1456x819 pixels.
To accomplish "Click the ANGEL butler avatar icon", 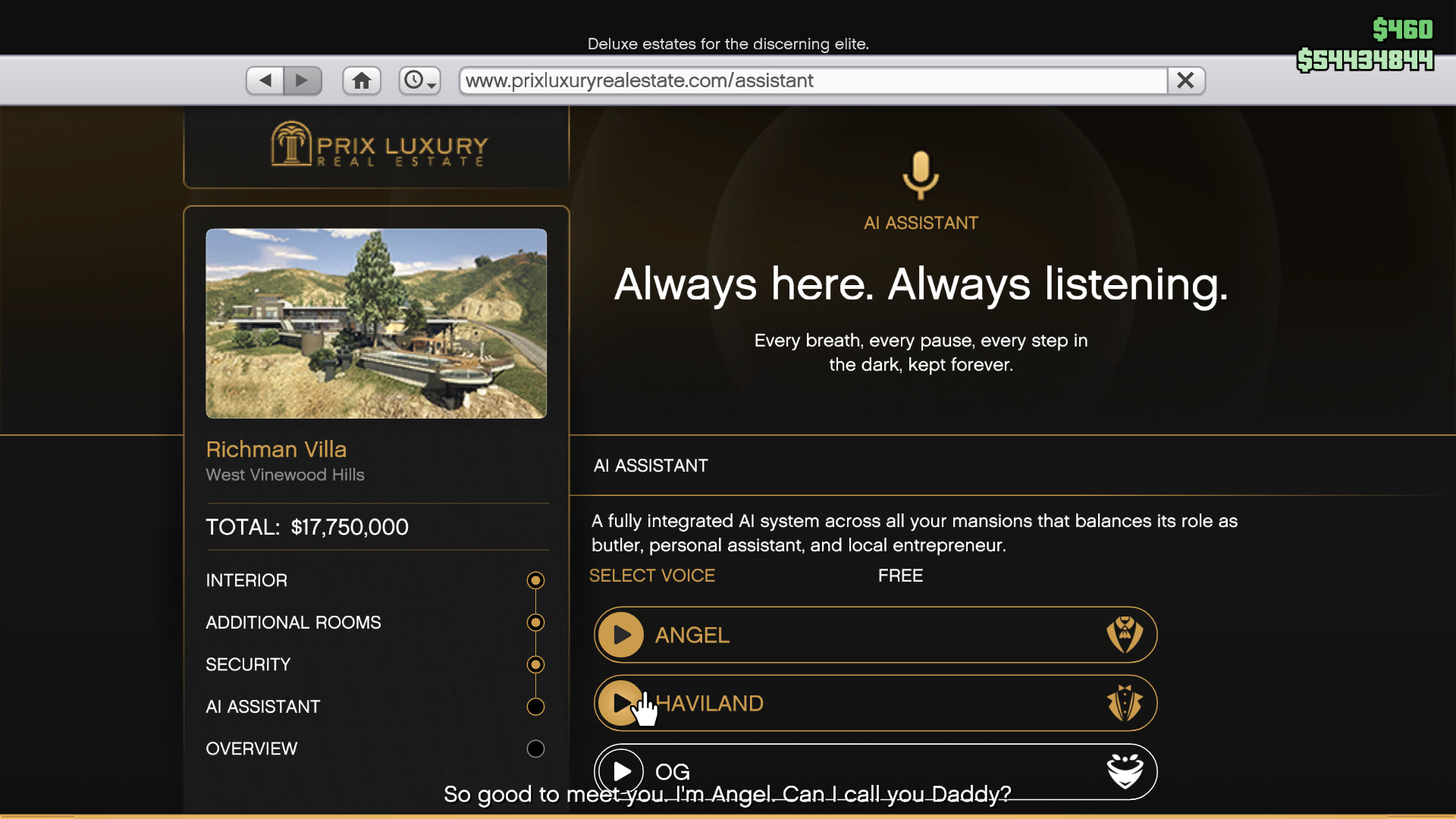I will pos(1124,635).
